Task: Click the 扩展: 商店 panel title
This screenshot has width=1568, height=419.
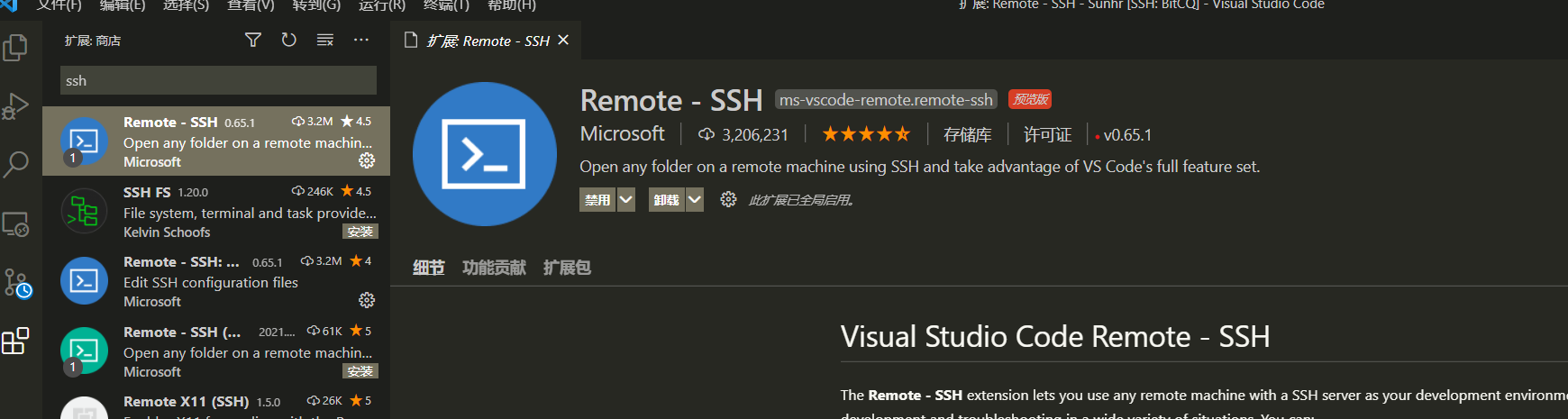Action: pyautogui.click(x=93, y=41)
